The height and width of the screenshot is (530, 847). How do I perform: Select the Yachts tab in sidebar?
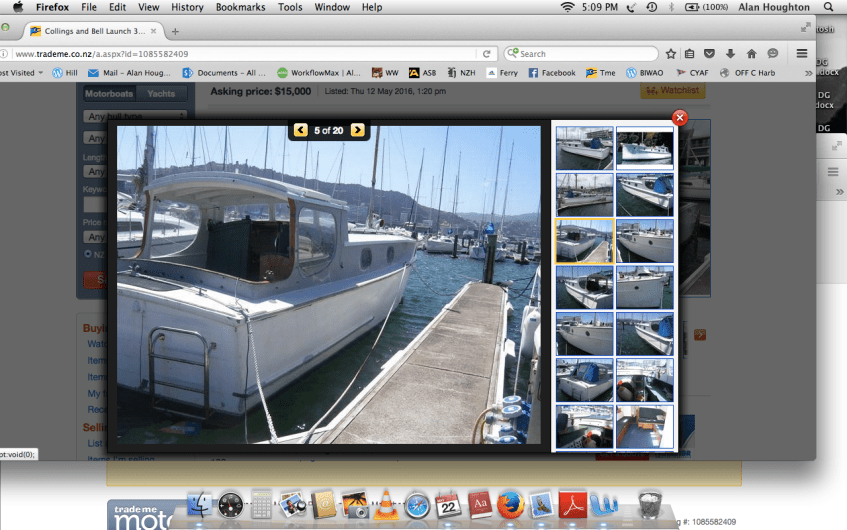coord(161,93)
